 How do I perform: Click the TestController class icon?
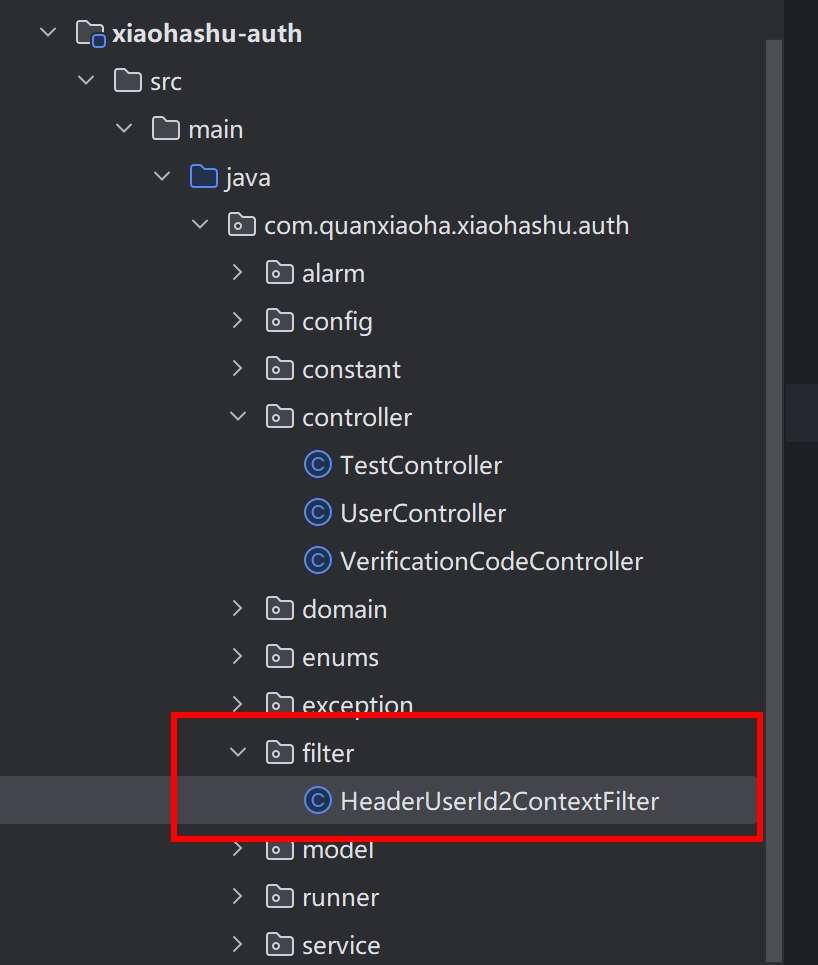(317, 465)
